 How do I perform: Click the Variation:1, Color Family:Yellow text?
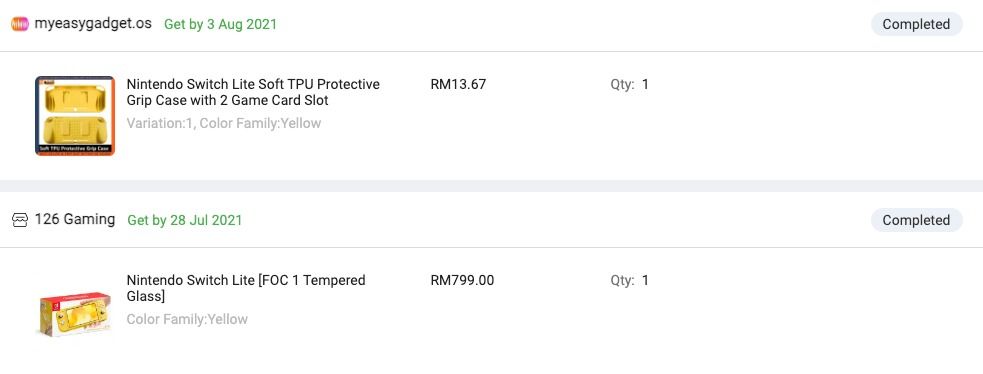(224, 123)
